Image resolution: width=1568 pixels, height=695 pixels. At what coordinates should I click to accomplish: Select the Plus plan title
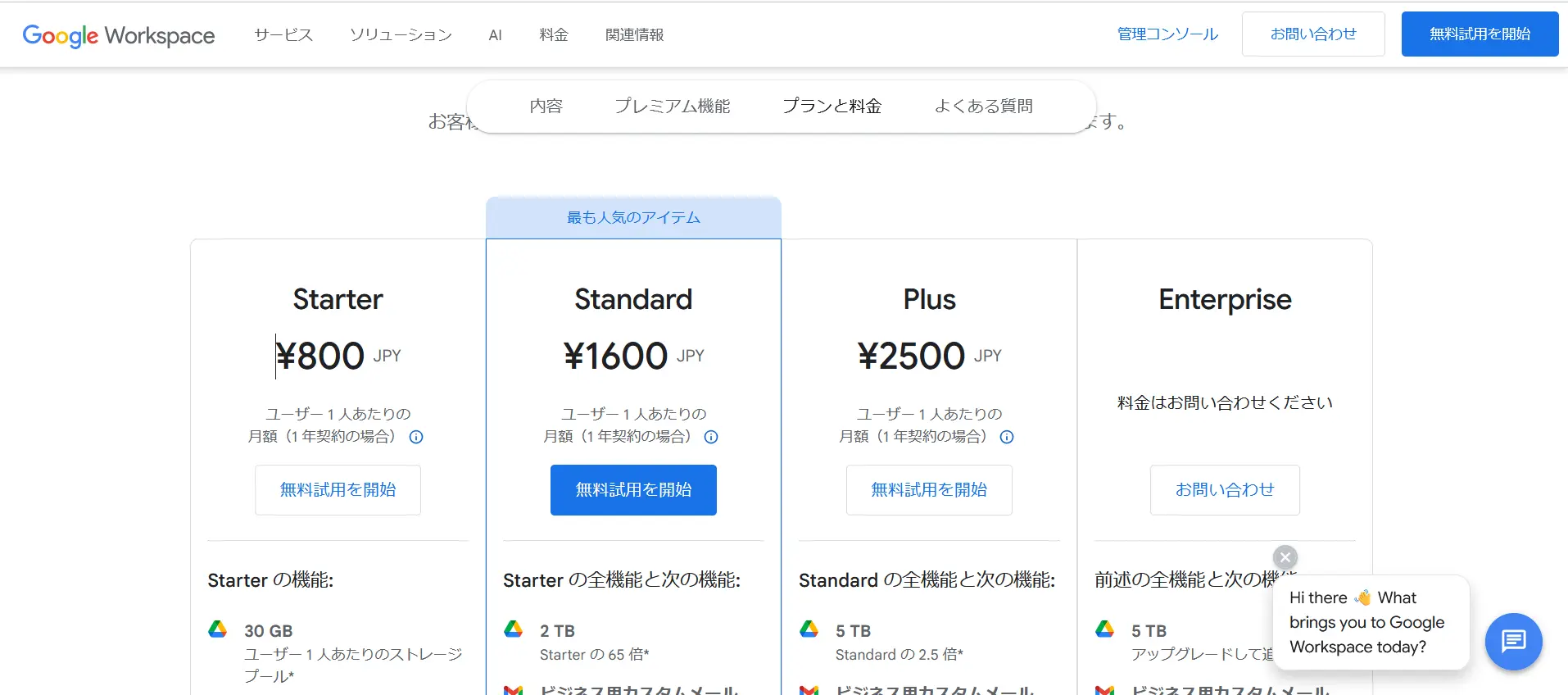click(929, 299)
